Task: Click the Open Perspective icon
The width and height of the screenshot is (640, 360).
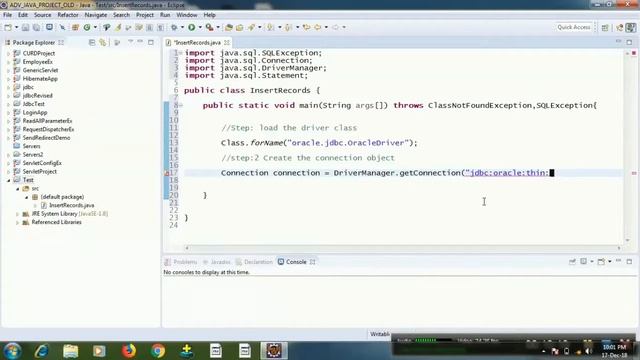Action: tap(605, 27)
